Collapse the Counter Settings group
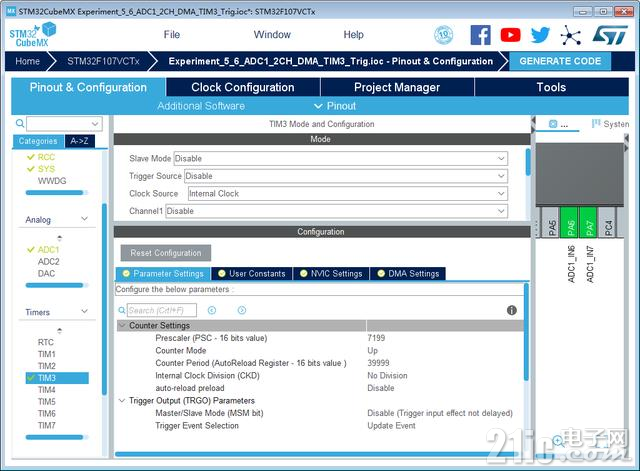The width and height of the screenshot is (640, 471). click(x=122, y=325)
